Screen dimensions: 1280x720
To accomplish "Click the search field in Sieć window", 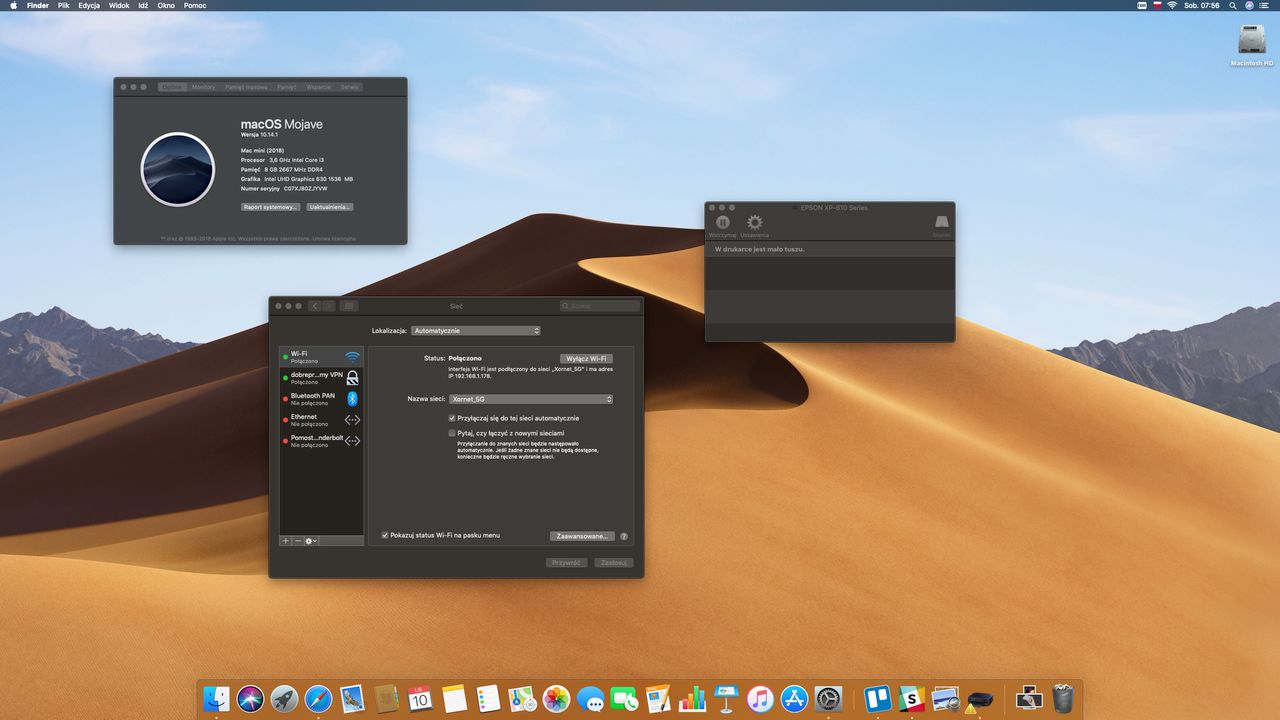I will tap(600, 306).
